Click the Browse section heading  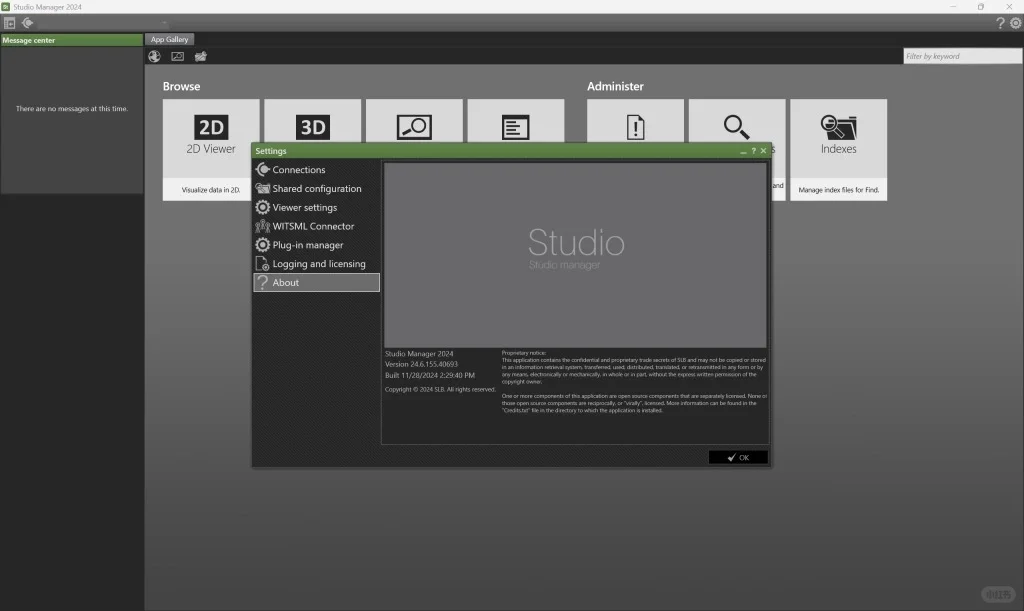click(182, 86)
